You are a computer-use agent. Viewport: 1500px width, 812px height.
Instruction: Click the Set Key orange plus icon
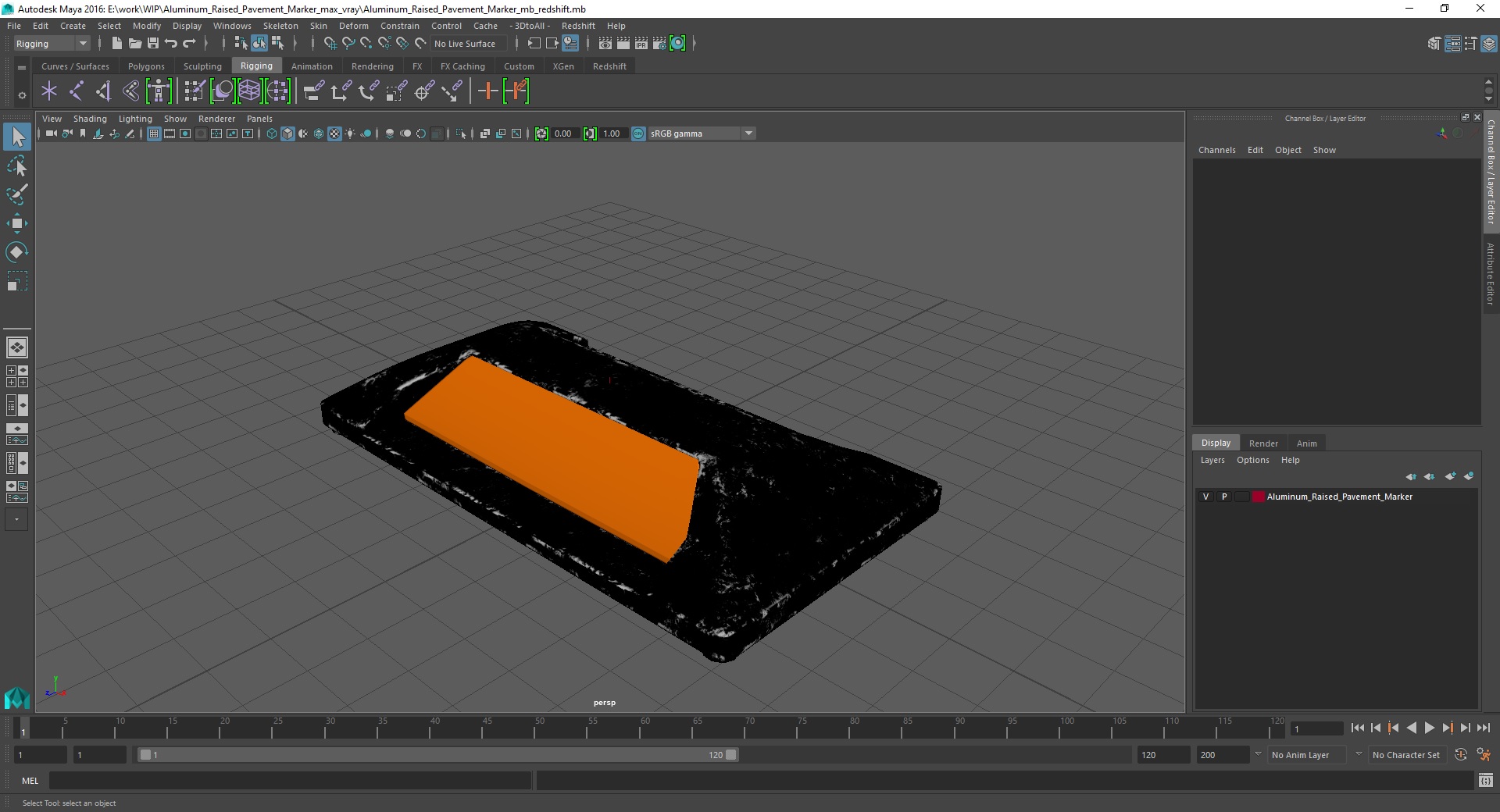pyautogui.click(x=487, y=91)
